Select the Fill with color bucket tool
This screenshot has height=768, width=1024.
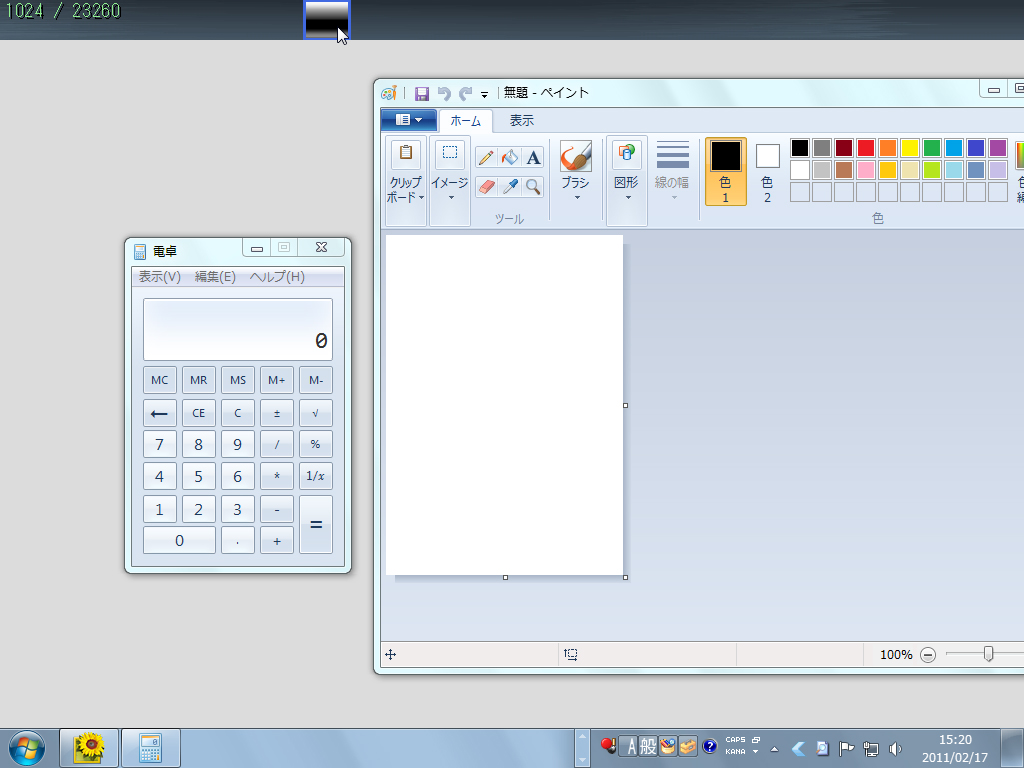509,157
